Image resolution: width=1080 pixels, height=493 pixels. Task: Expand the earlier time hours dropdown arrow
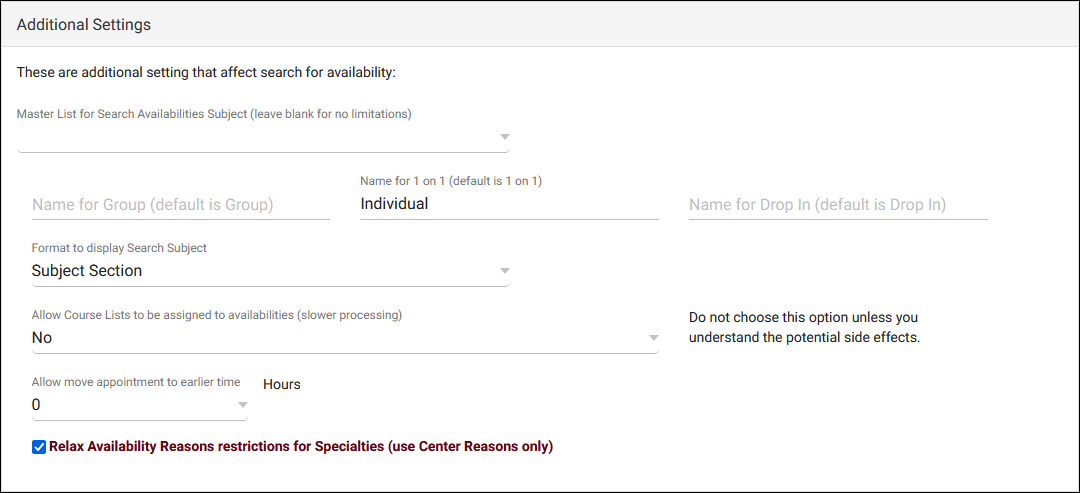point(241,405)
